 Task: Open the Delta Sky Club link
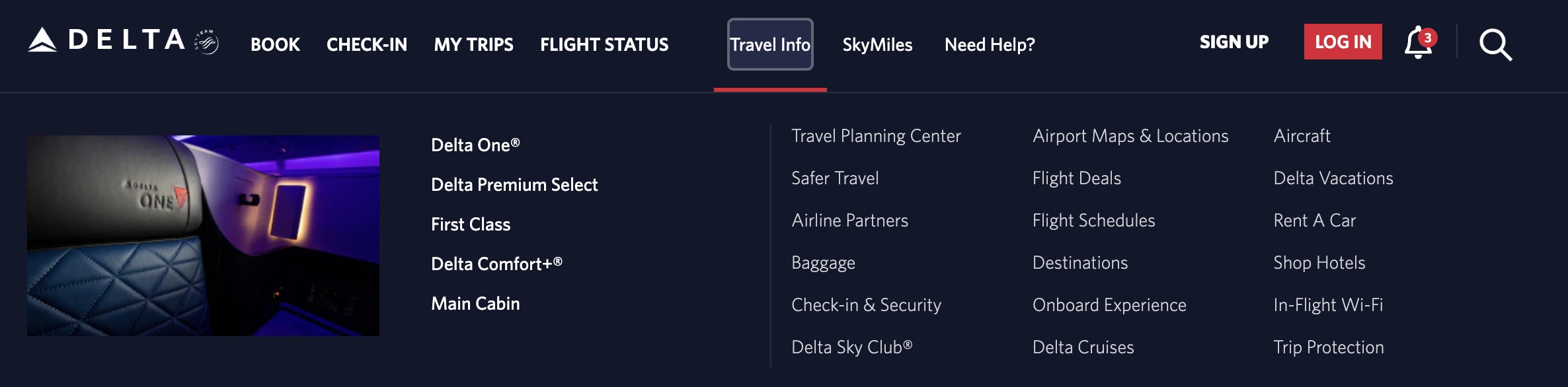(851, 347)
